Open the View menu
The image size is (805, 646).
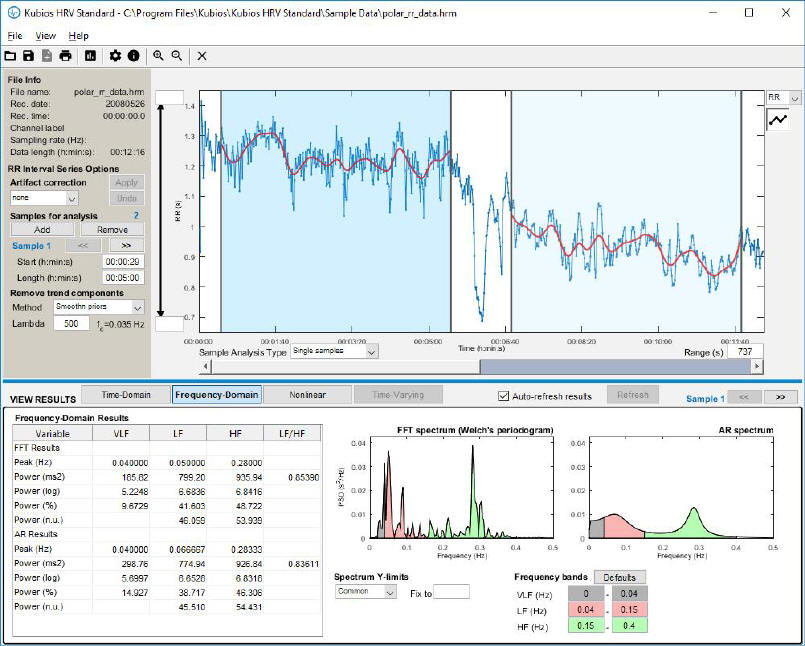(x=45, y=35)
